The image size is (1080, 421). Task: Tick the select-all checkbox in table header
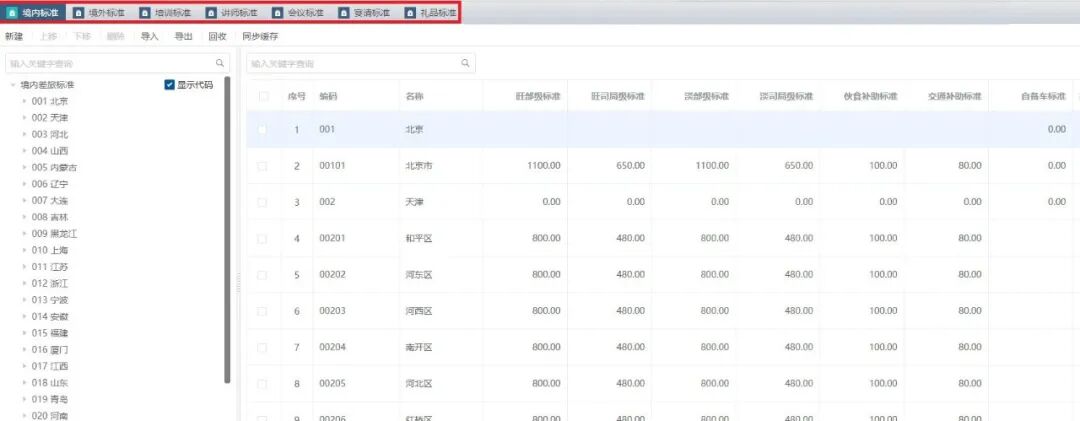[263, 96]
